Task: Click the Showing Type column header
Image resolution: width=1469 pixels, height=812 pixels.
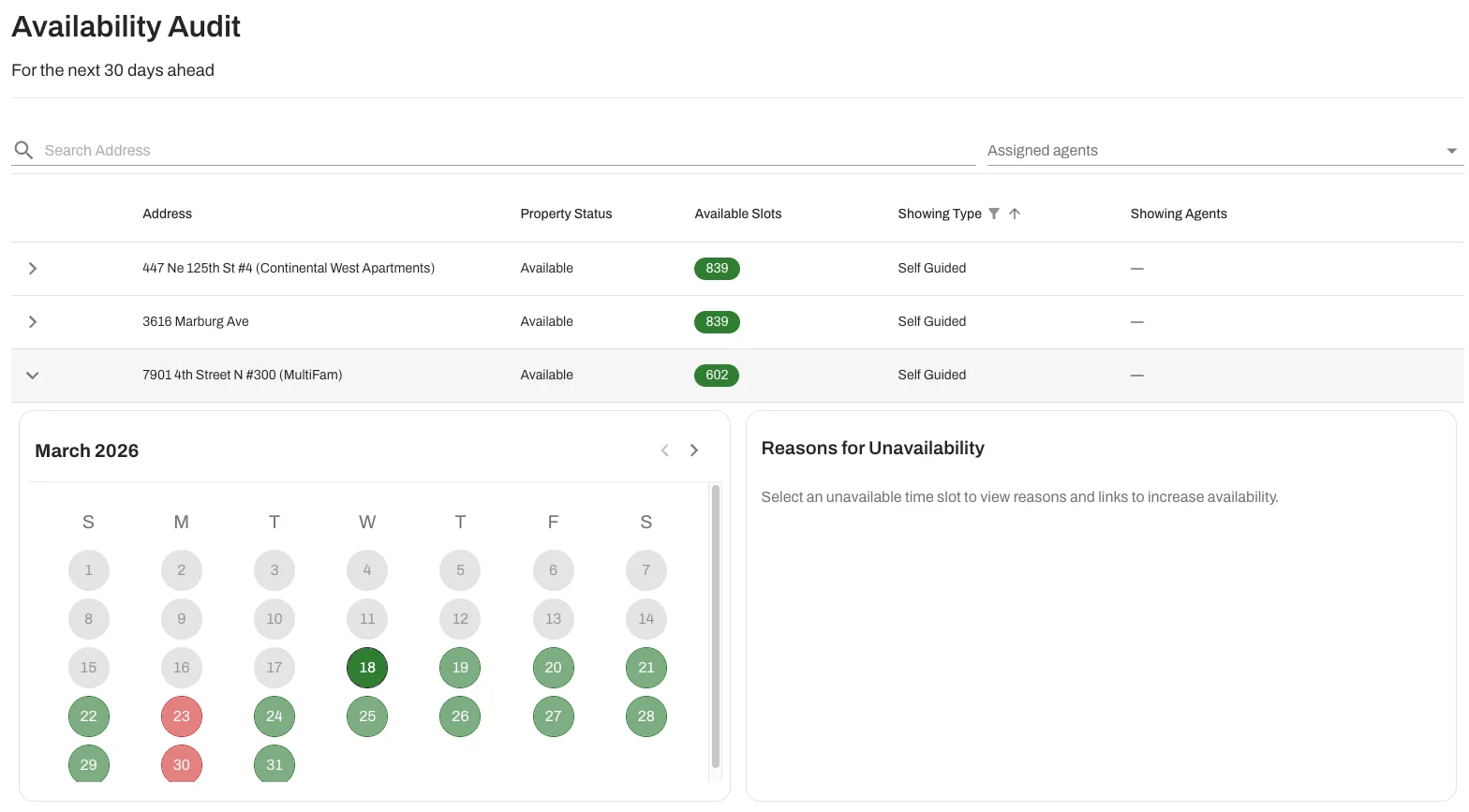Action: (x=940, y=214)
